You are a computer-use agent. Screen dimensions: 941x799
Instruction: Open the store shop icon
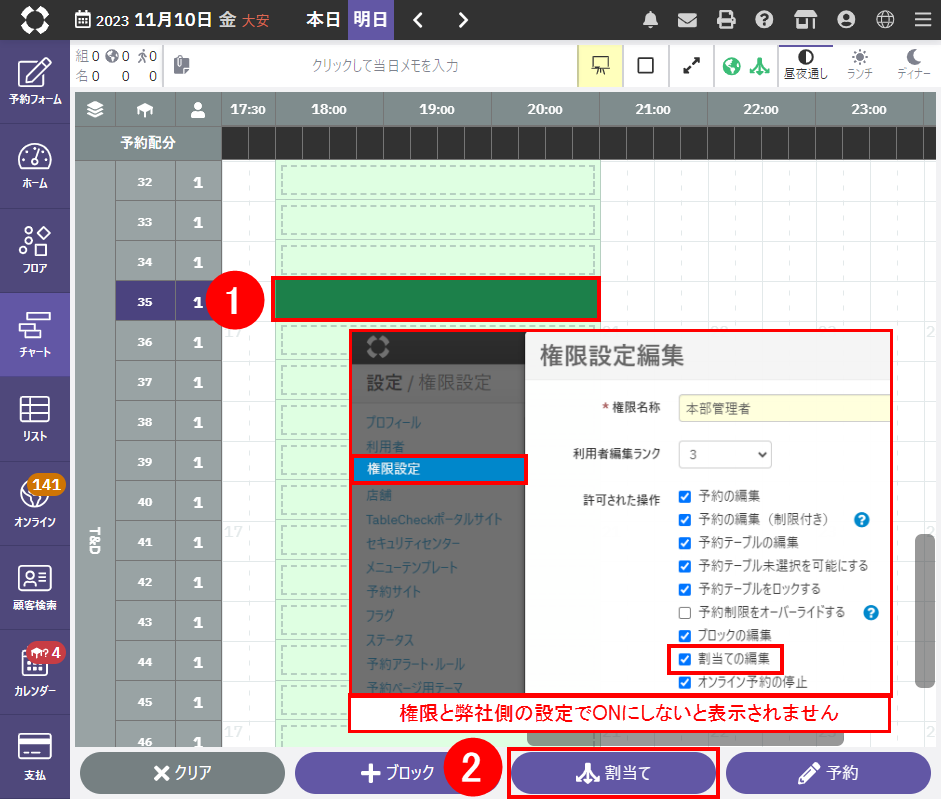pyautogui.click(x=805, y=20)
